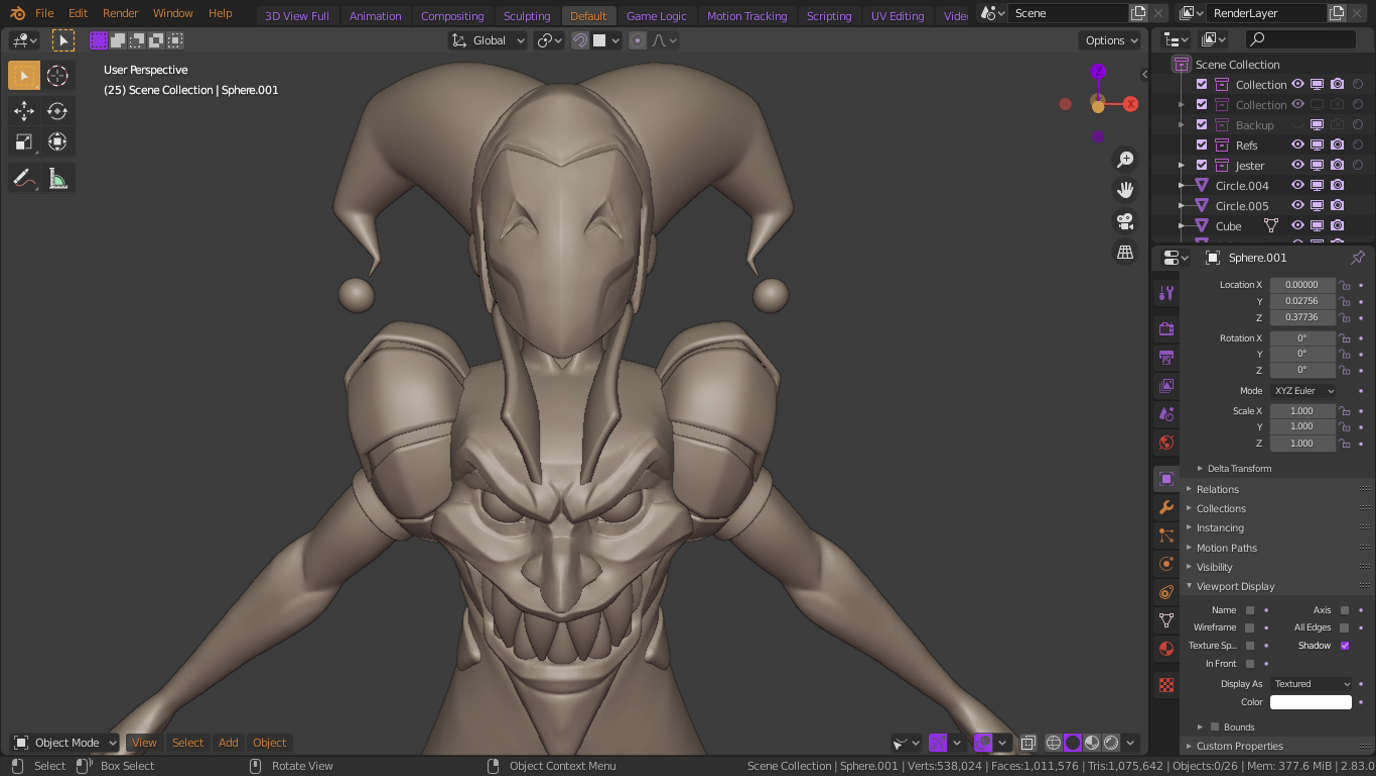Image resolution: width=1376 pixels, height=776 pixels.
Task: Activate the Transform tool
Action: pos(57,142)
